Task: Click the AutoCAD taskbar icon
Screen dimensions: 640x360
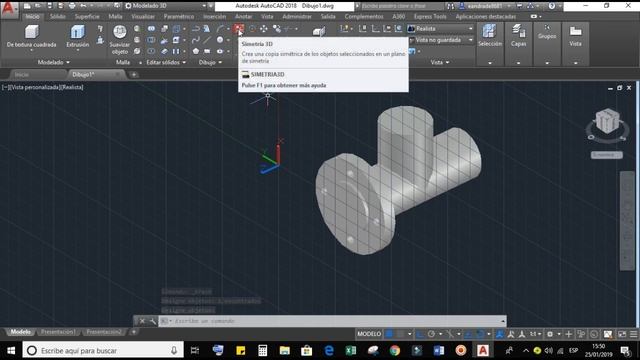Action: [483, 351]
